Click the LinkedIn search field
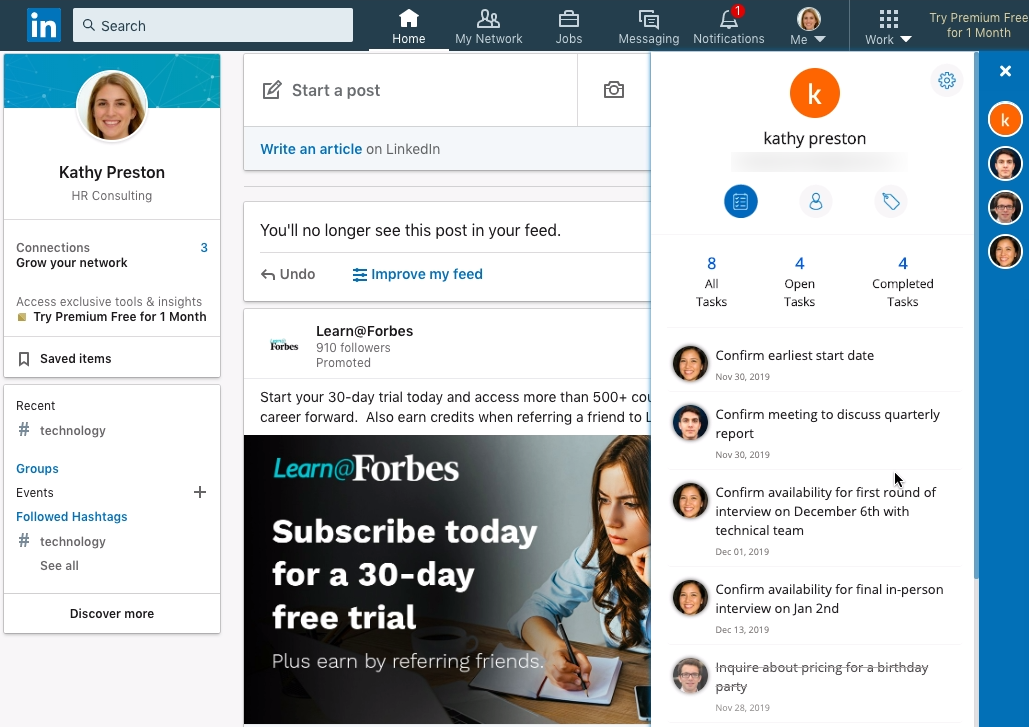Screen dimensions: 1029x727 213,25
